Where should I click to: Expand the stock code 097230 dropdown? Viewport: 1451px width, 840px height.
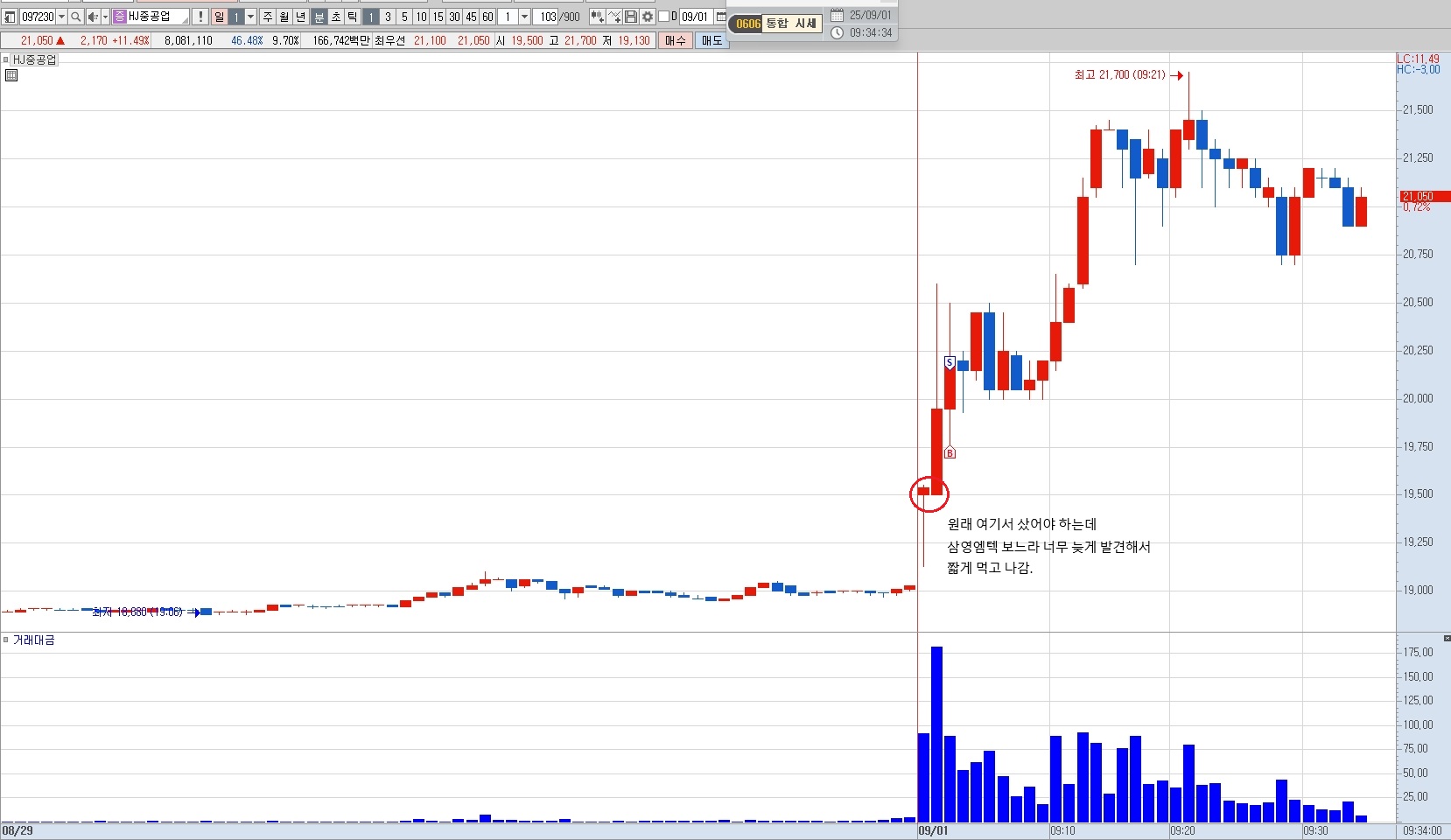point(61,17)
